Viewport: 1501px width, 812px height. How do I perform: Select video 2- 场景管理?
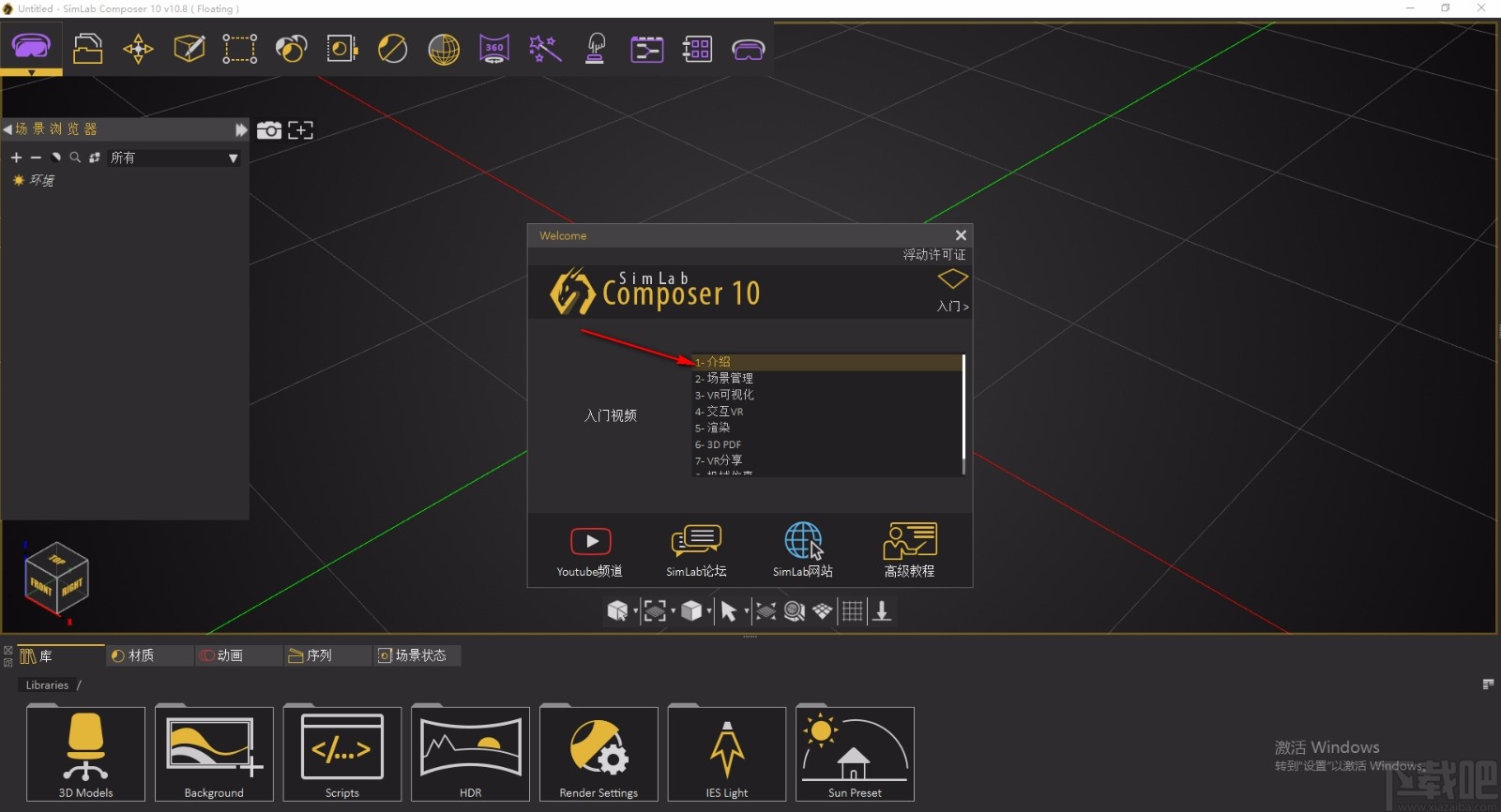(827, 379)
